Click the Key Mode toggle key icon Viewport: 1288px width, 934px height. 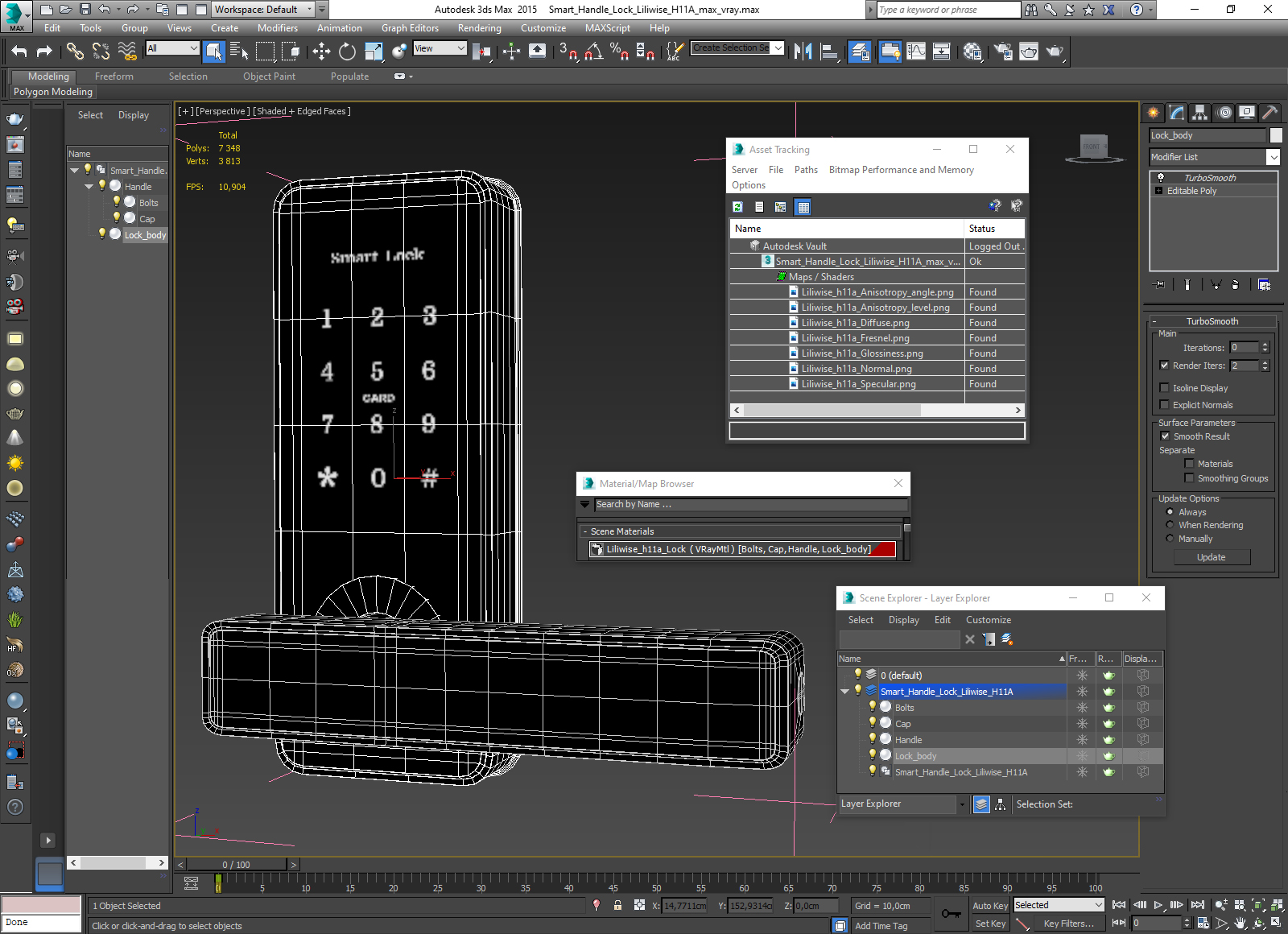(951, 914)
